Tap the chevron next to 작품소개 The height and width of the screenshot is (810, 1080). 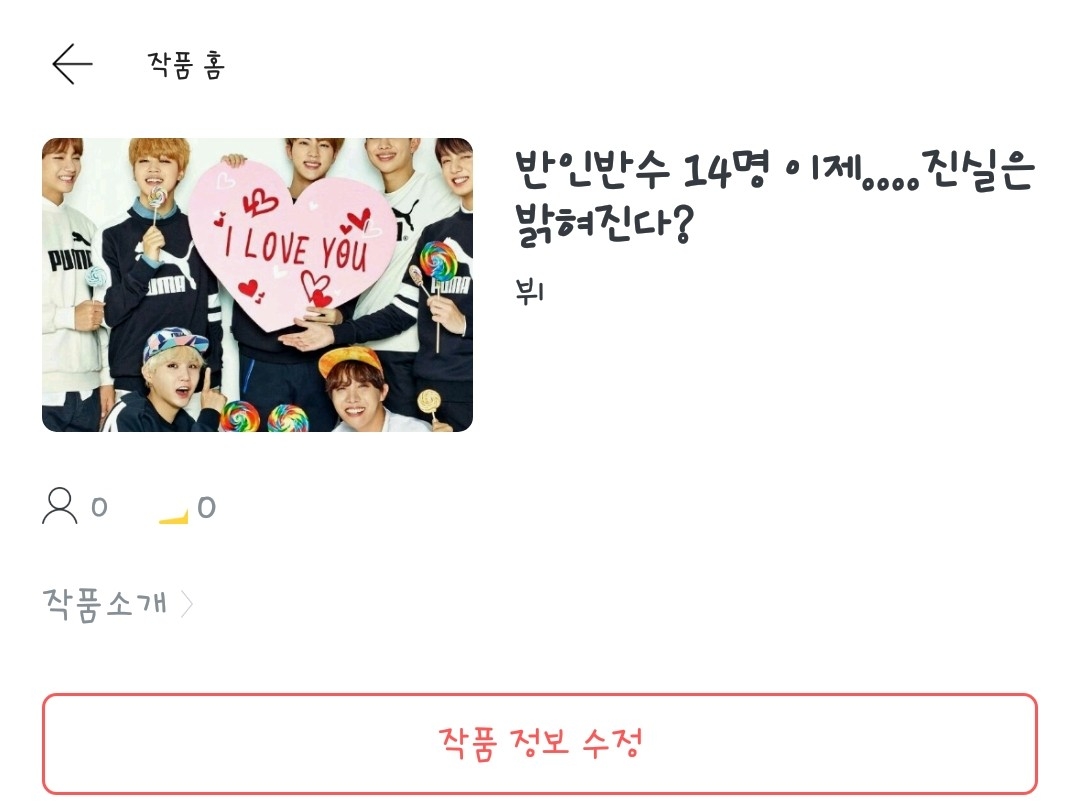coord(187,605)
